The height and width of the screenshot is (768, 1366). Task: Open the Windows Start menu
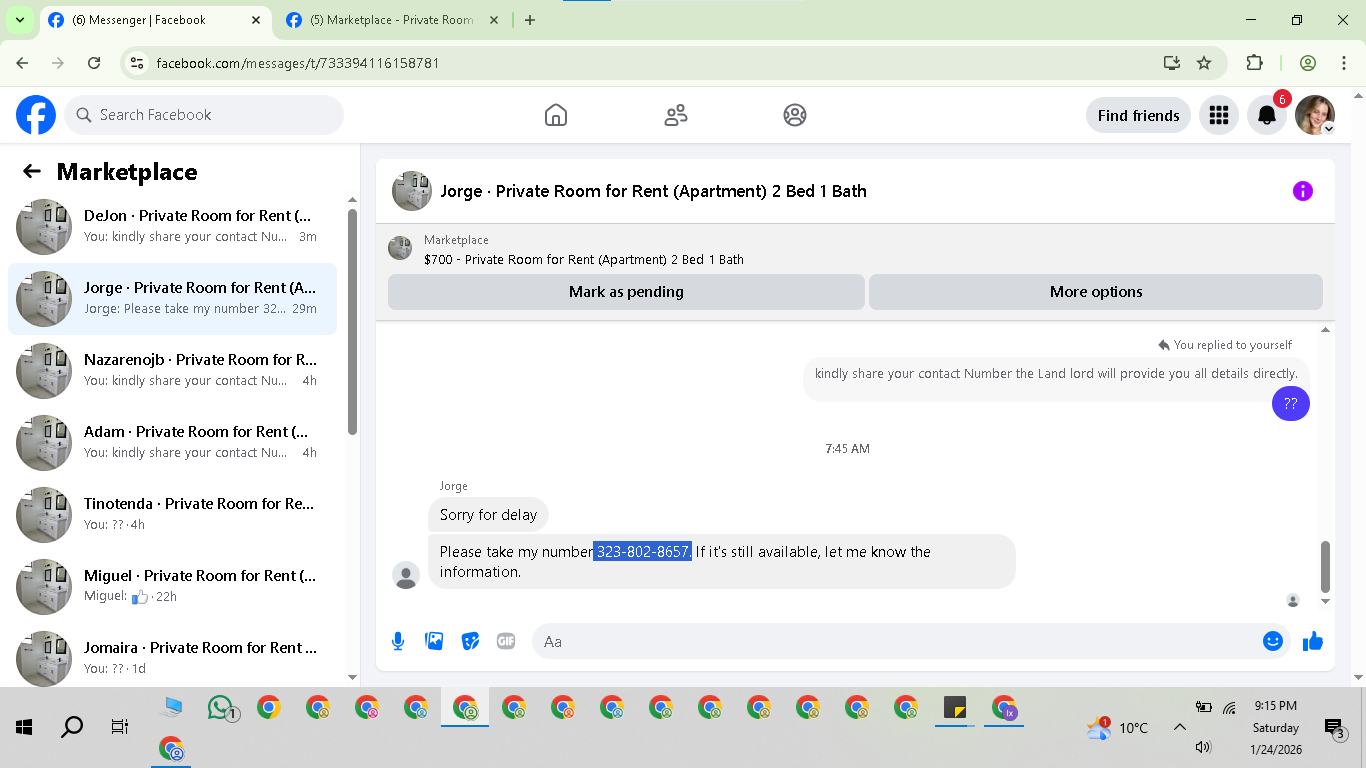point(24,727)
